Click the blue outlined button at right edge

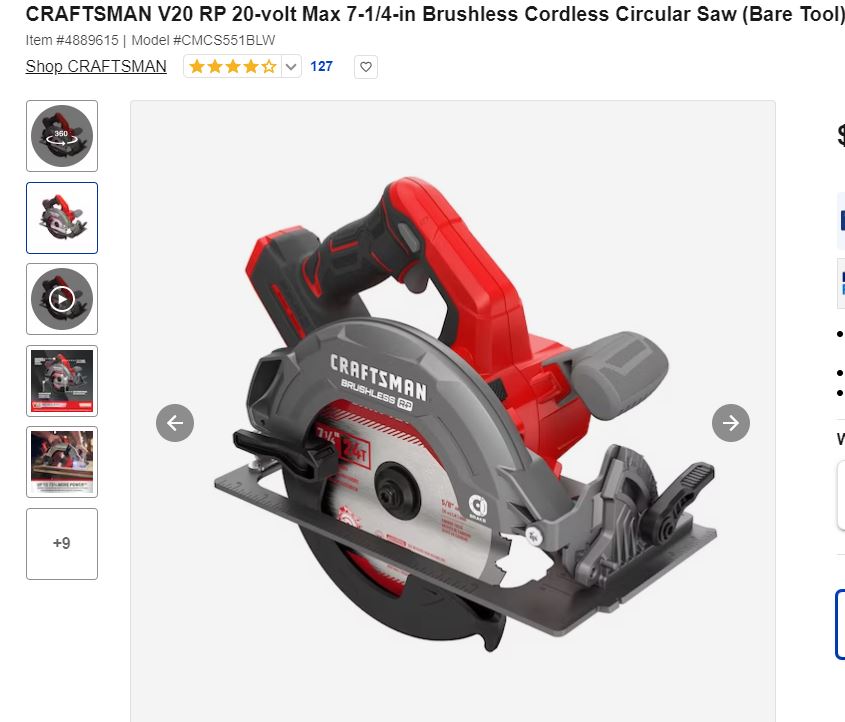coord(840,624)
